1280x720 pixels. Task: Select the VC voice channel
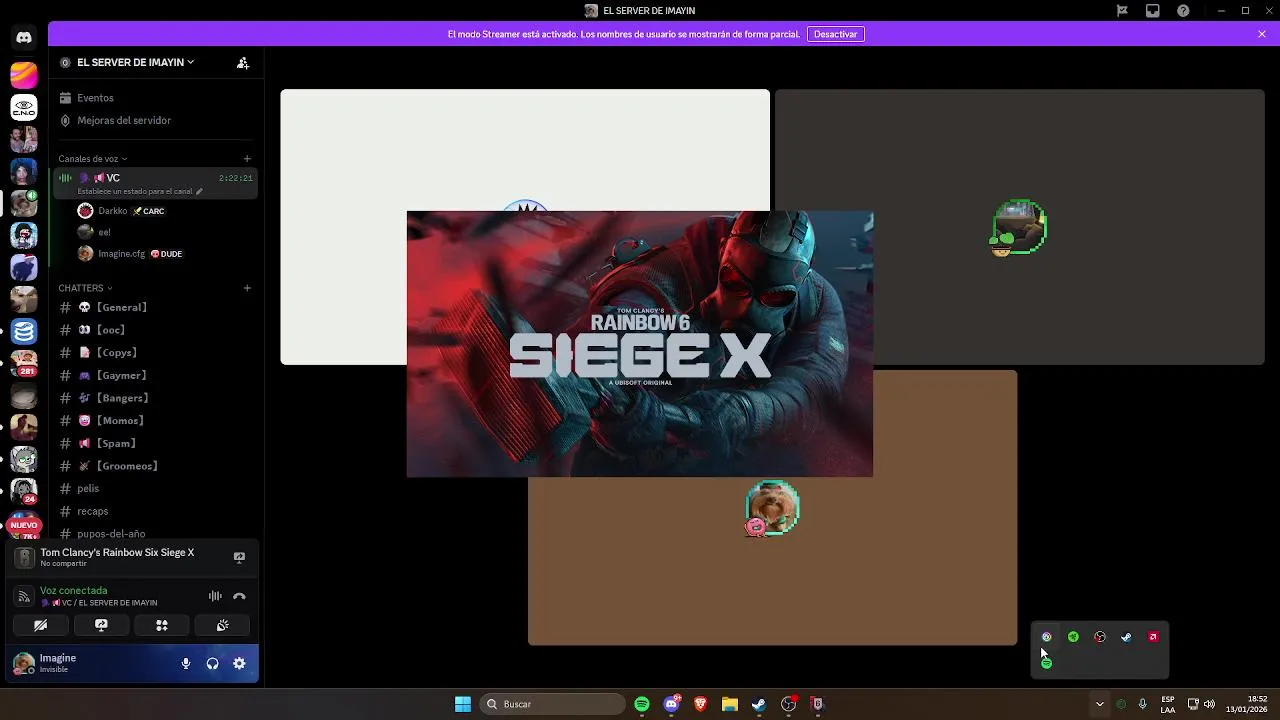point(155,183)
